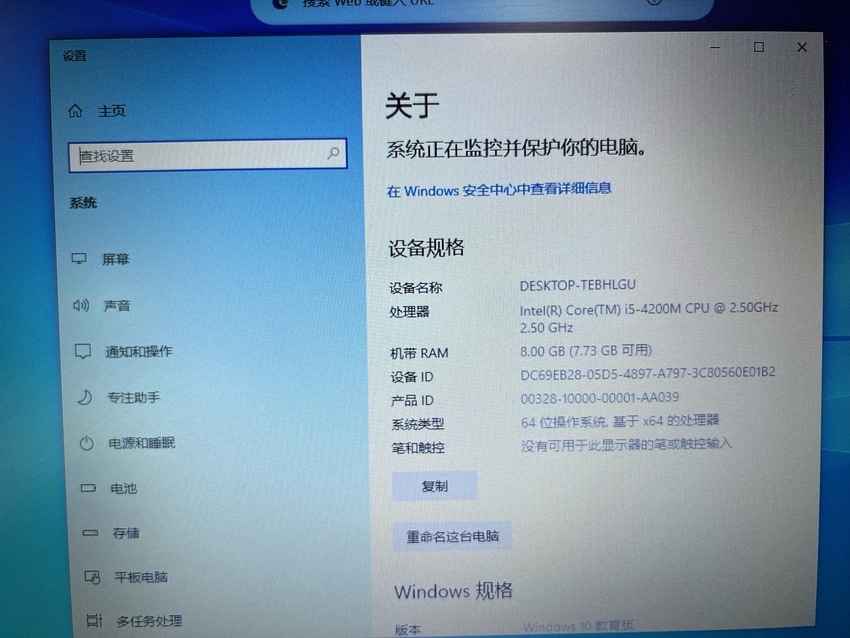Click the 设备 ID label
Image resolution: width=850 pixels, height=638 pixels.
[x=412, y=377]
